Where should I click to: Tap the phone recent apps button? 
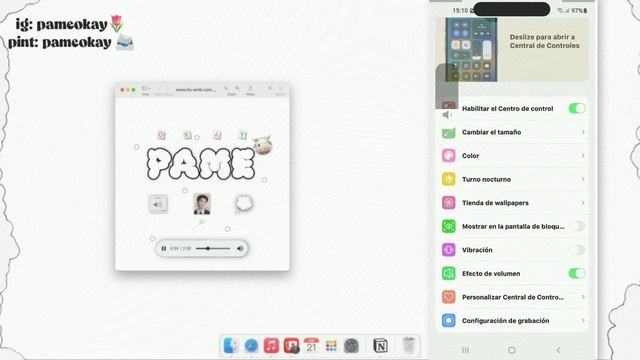465,350
